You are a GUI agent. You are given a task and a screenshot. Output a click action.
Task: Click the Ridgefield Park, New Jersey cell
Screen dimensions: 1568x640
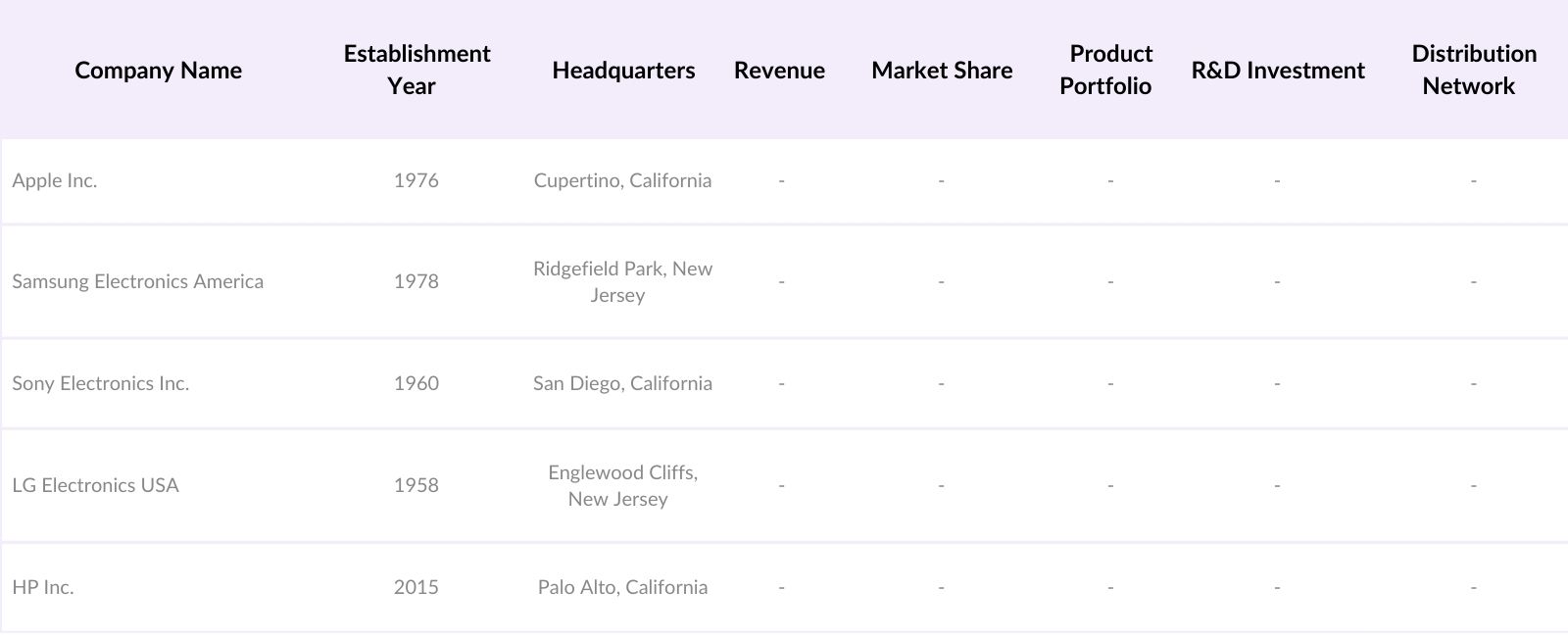(622, 281)
